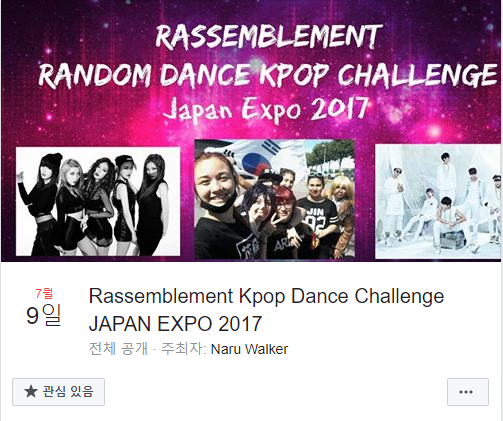This screenshot has height=421, width=503.
Task: Open the three-dots more options menu
Action: click(x=468, y=392)
